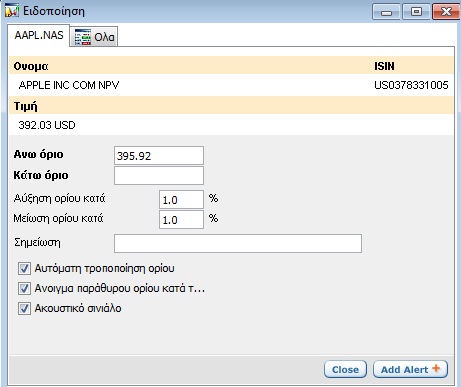461x387 pixels.
Task: Click the Τιμή header
Action: [25, 106]
